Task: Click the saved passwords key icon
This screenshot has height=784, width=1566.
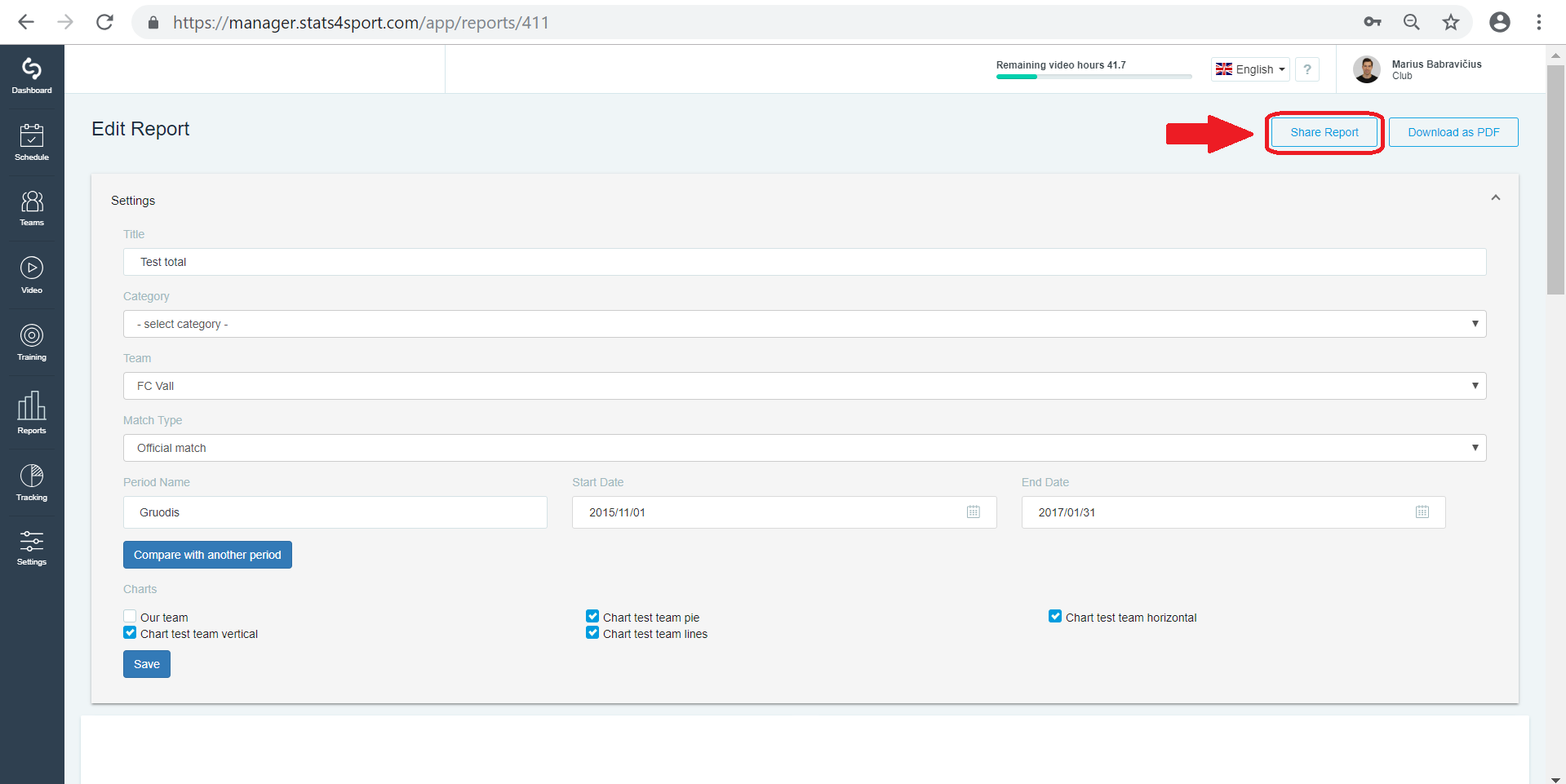Action: click(x=1373, y=22)
